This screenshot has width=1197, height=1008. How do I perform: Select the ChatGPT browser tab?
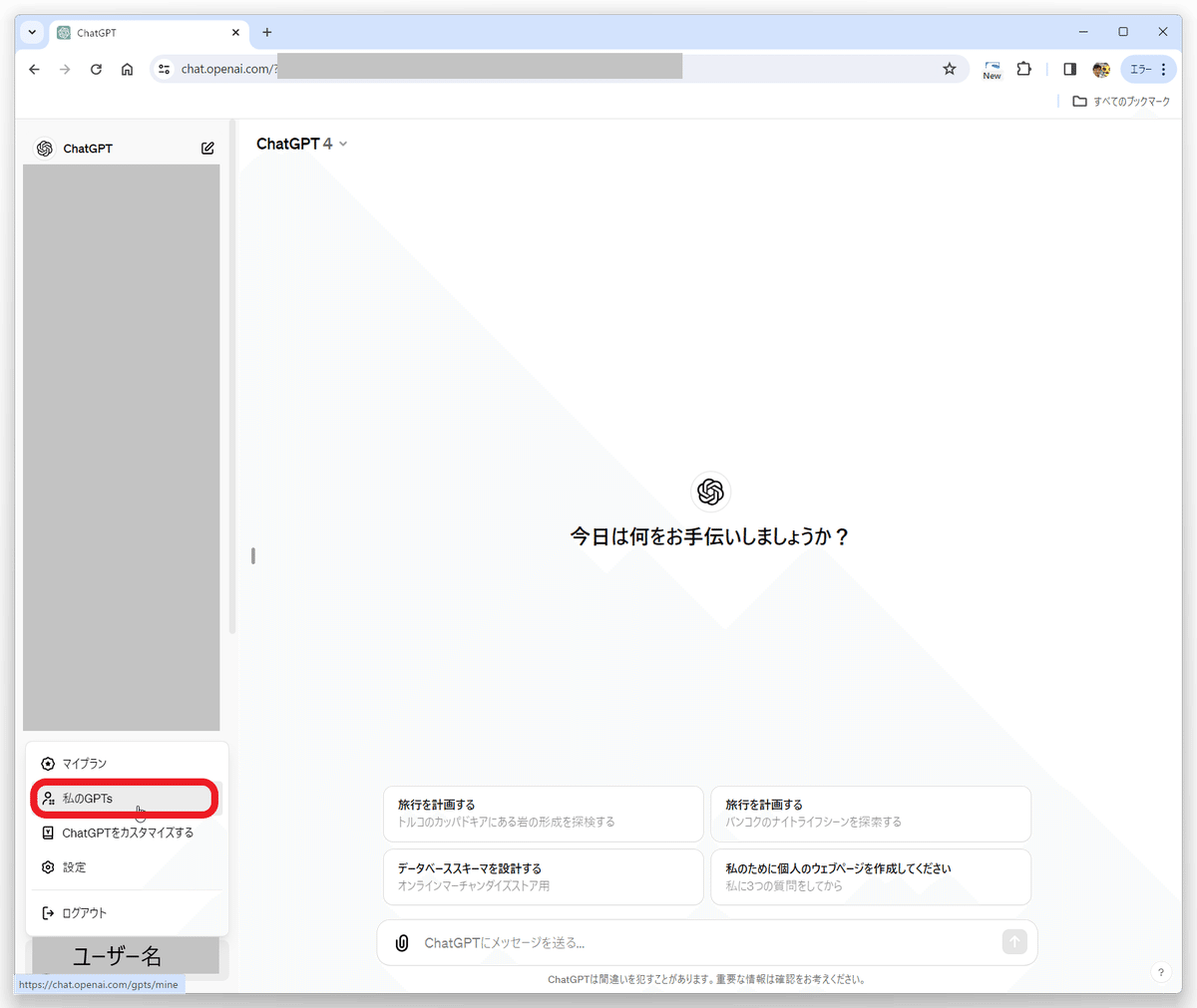pos(150,32)
